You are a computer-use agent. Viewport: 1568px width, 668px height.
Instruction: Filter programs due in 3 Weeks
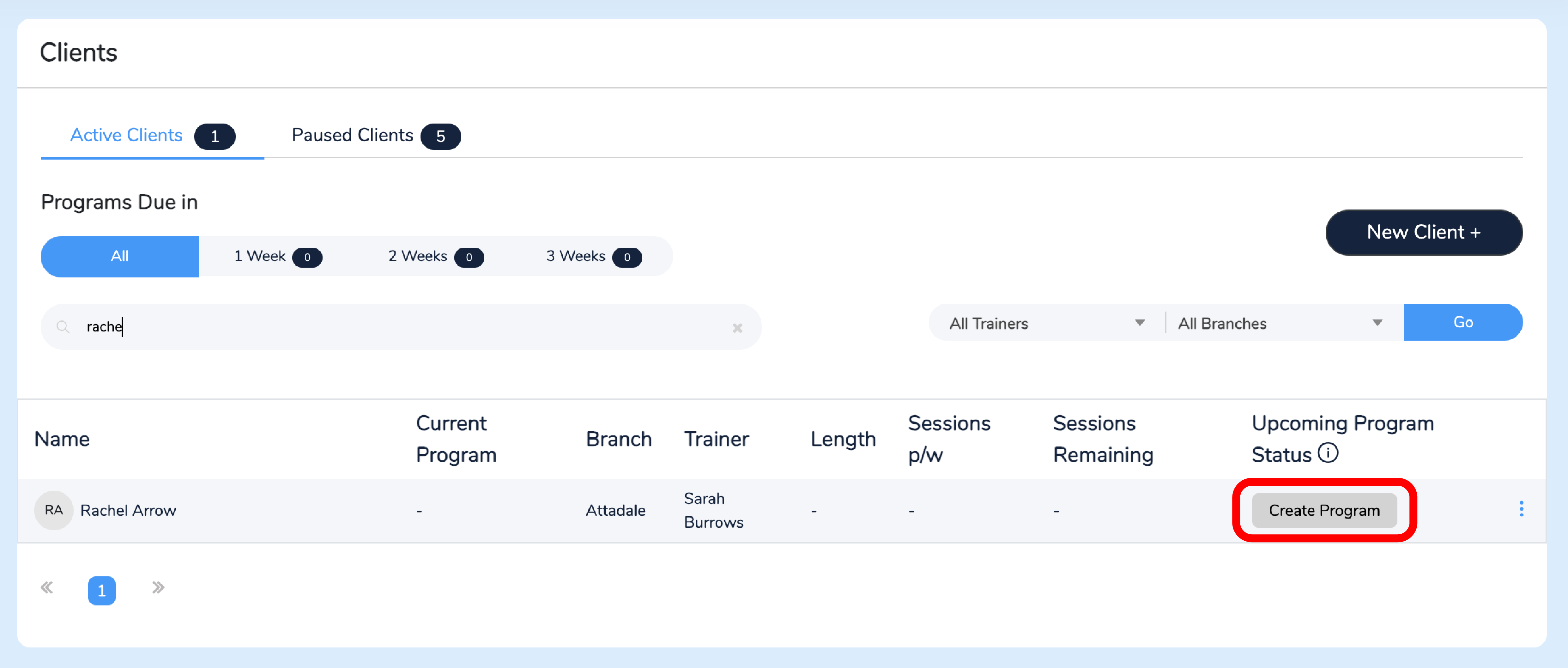[x=593, y=256]
